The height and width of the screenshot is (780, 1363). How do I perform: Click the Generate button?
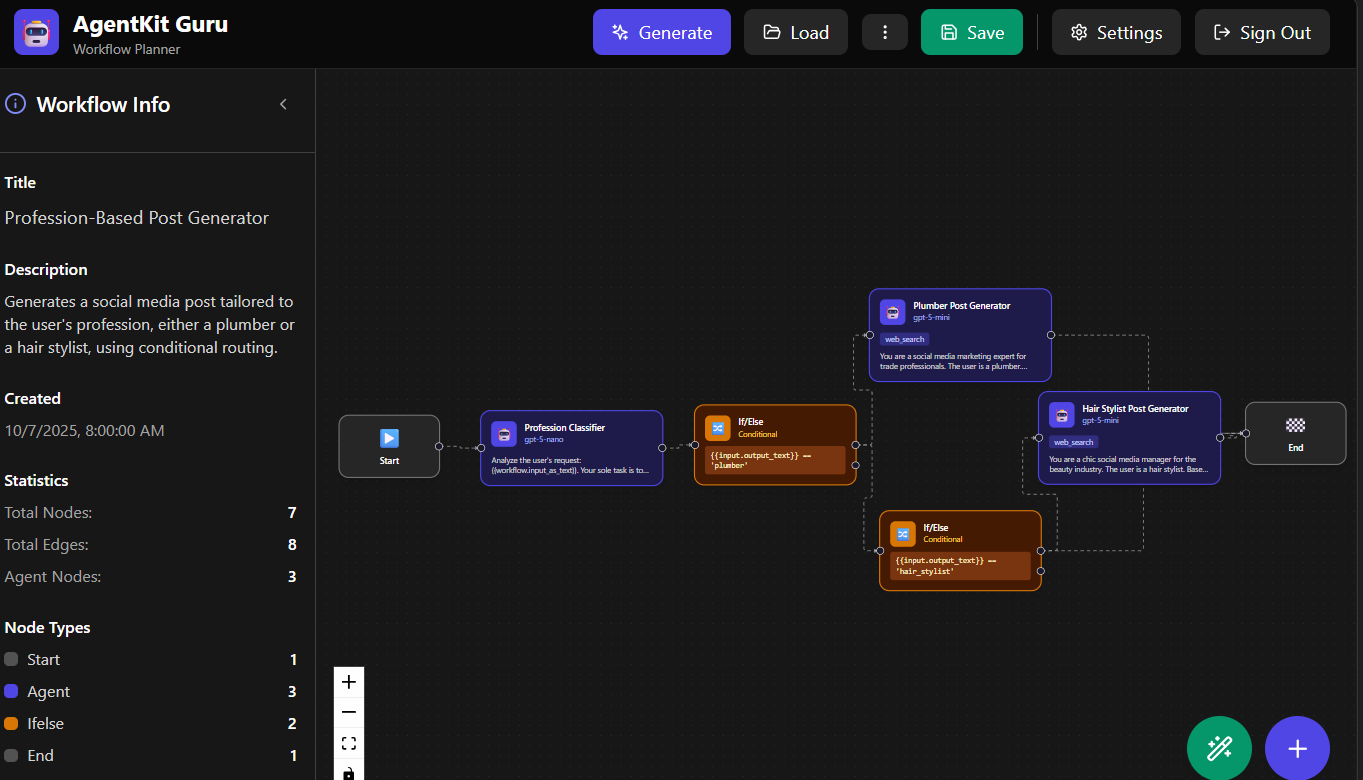(661, 33)
